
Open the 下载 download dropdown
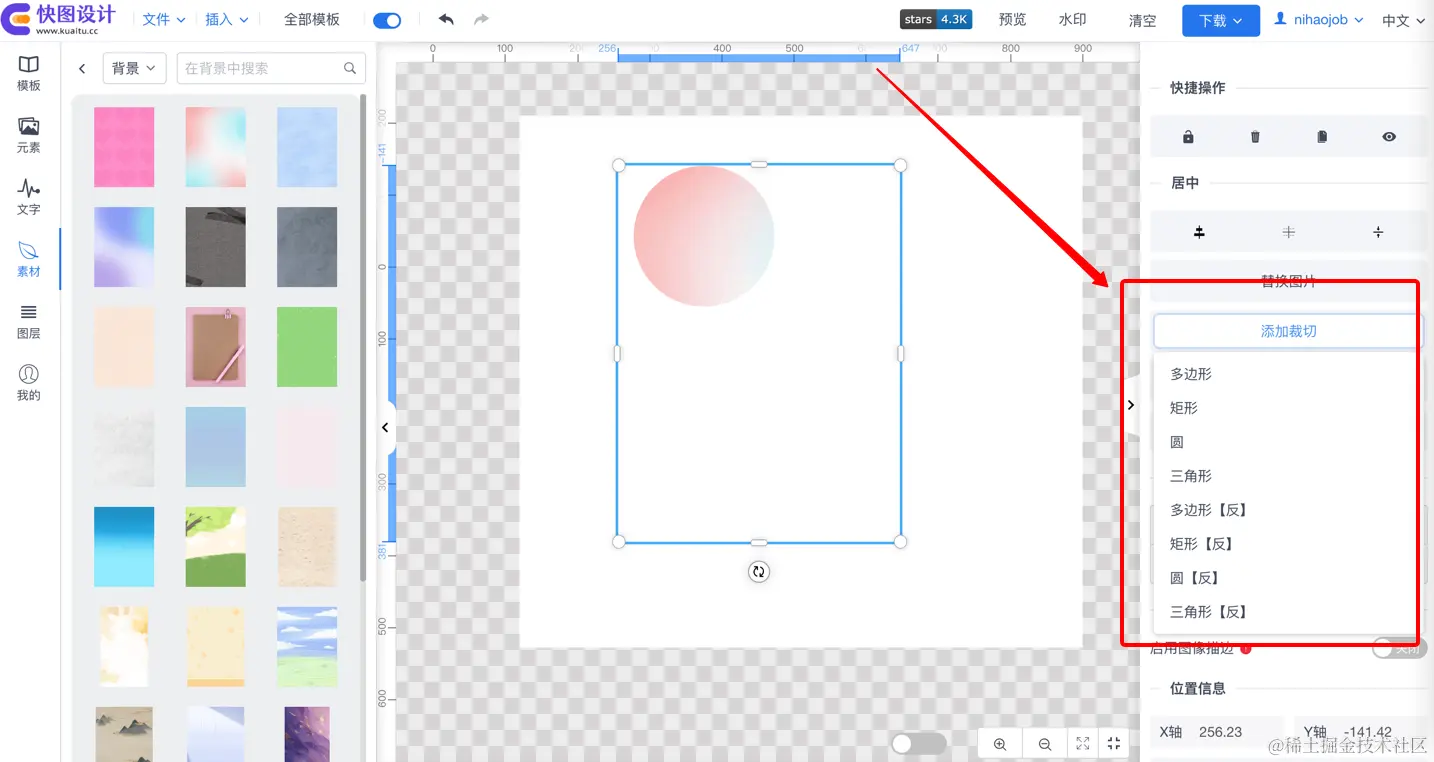1221,20
